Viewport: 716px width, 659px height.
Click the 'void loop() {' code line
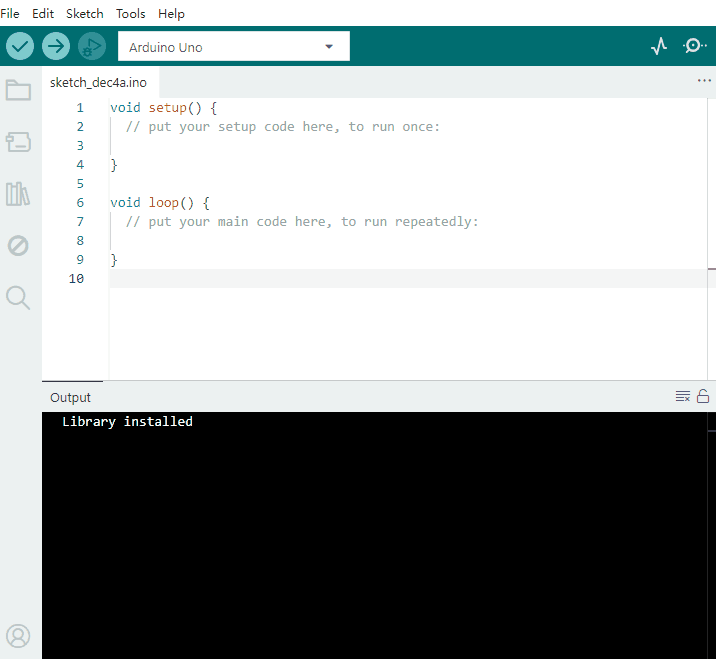(160, 203)
